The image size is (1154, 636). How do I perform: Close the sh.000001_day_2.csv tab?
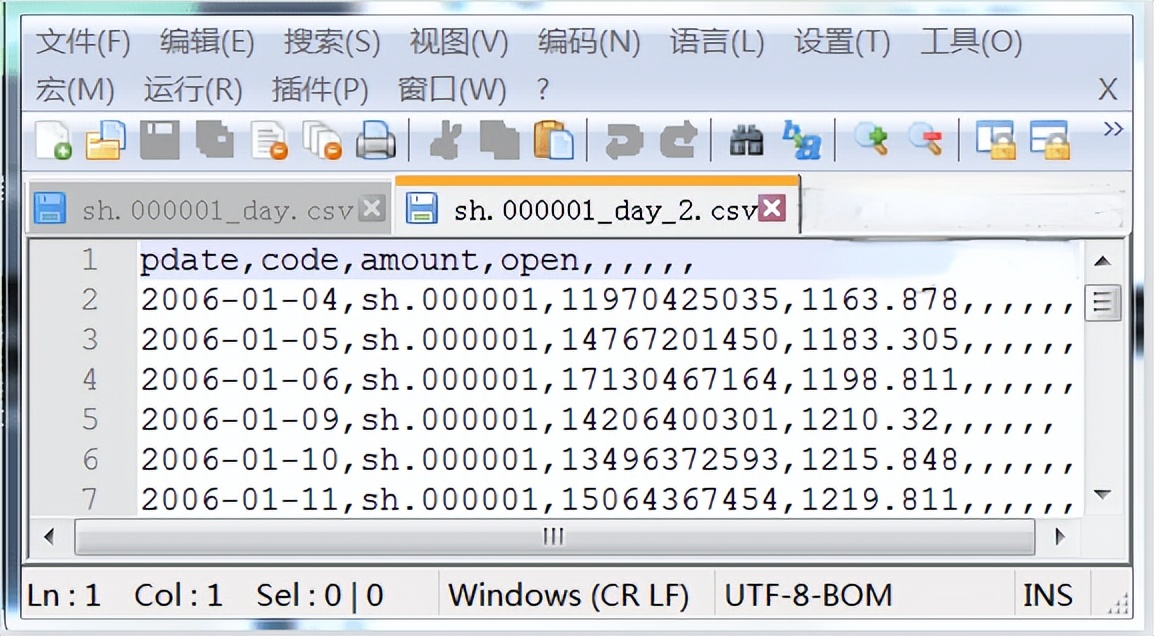pyautogui.click(x=772, y=208)
